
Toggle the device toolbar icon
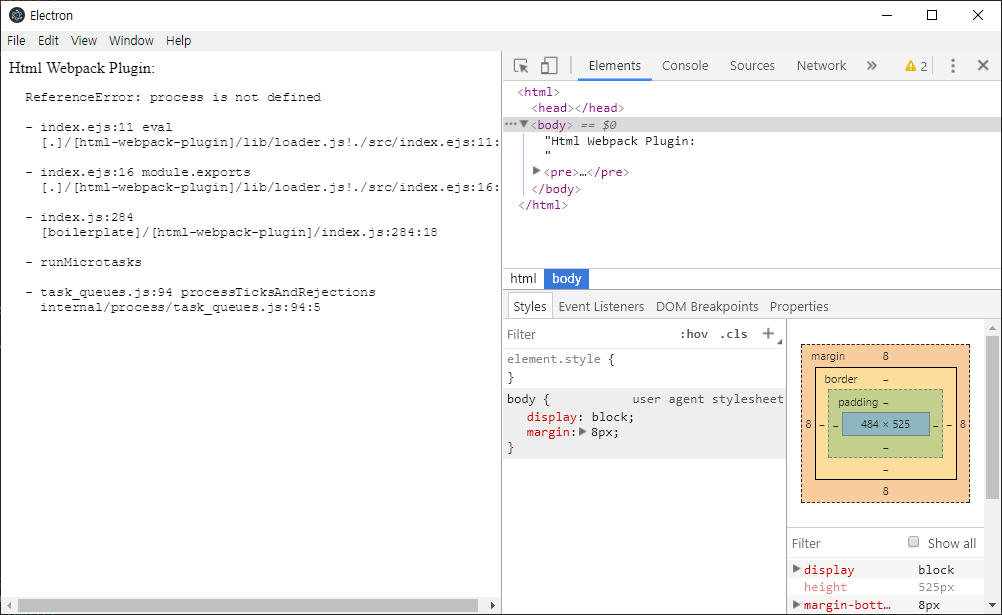tap(549, 66)
